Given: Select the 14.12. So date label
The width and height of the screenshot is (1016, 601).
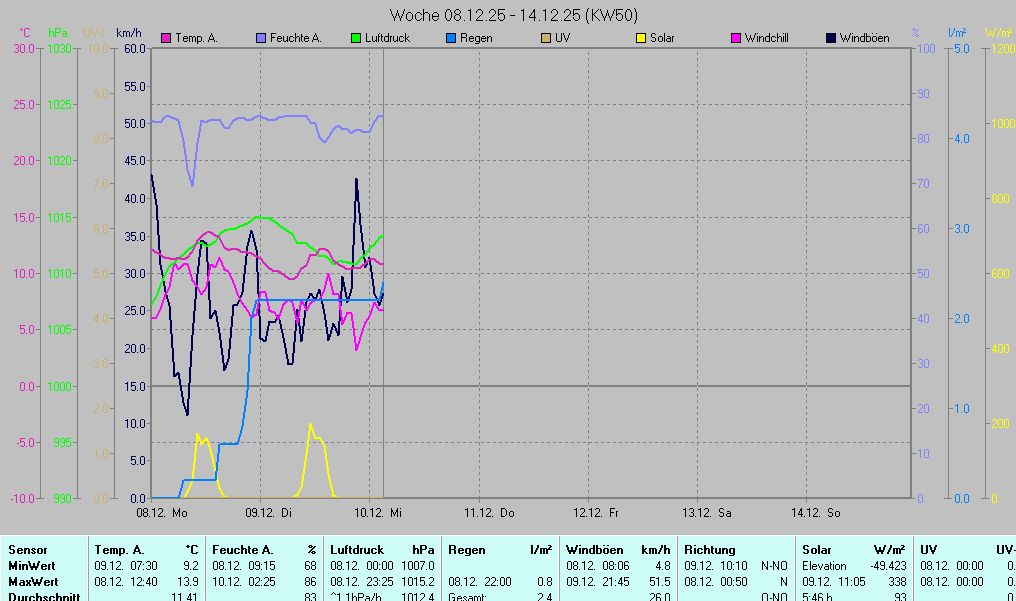Looking at the screenshot, I should click(x=816, y=513).
